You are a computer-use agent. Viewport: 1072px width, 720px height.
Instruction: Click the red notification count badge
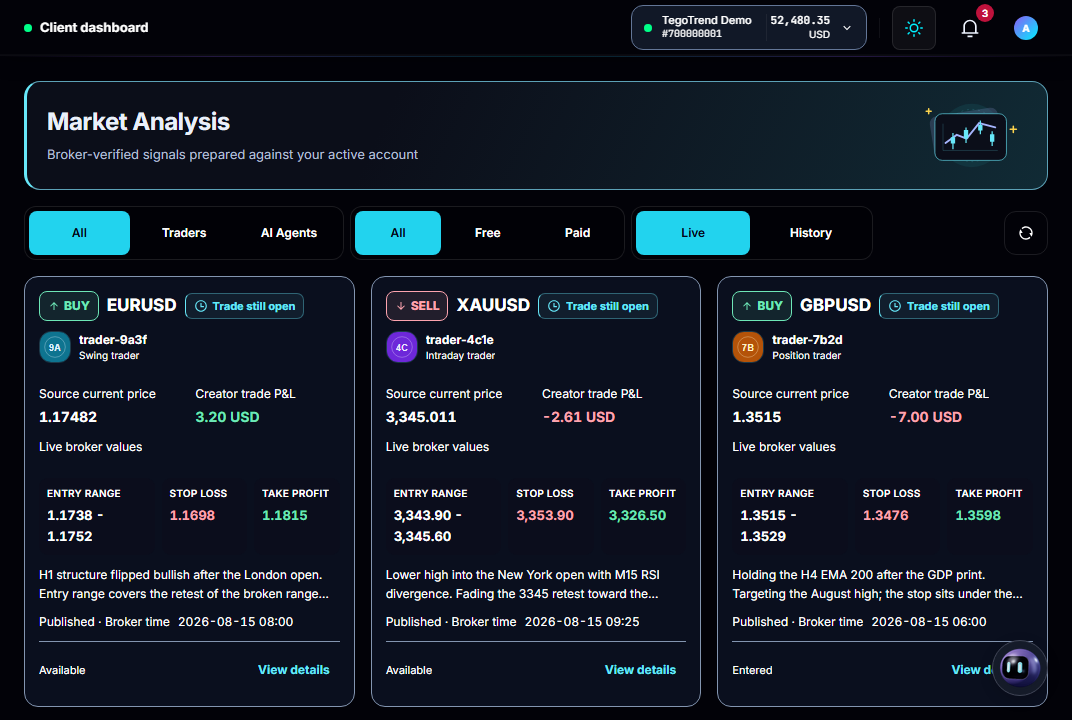pyautogui.click(x=984, y=13)
